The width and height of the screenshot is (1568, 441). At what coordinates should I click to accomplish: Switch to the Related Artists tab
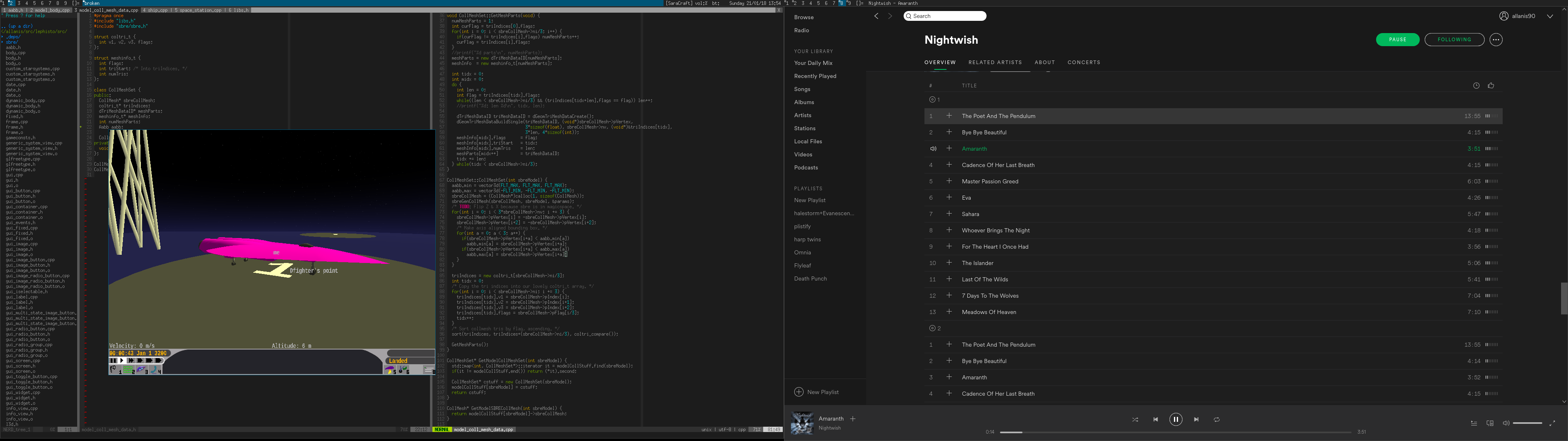point(995,62)
